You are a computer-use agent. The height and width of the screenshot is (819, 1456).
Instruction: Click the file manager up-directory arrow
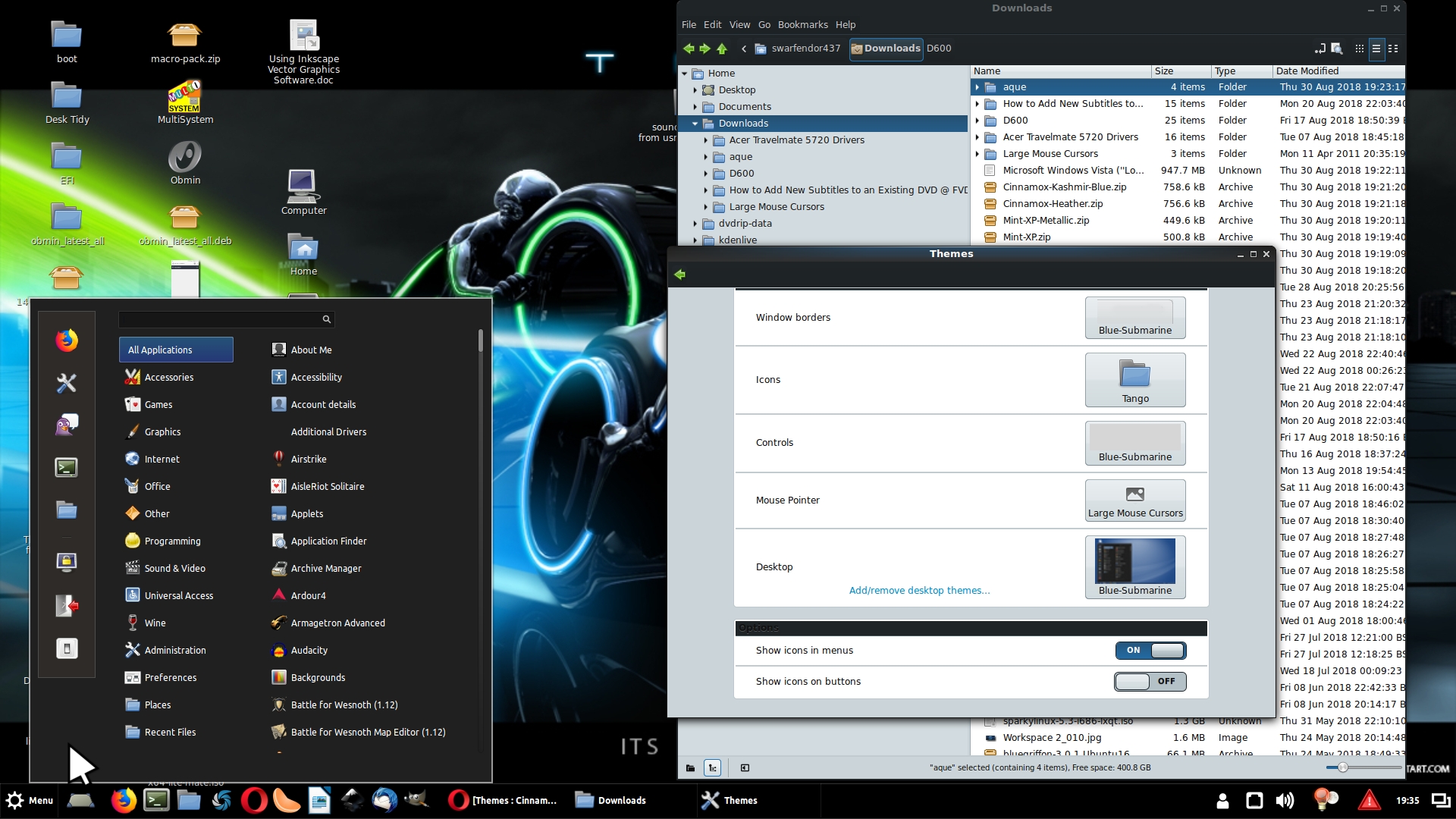(722, 49)
